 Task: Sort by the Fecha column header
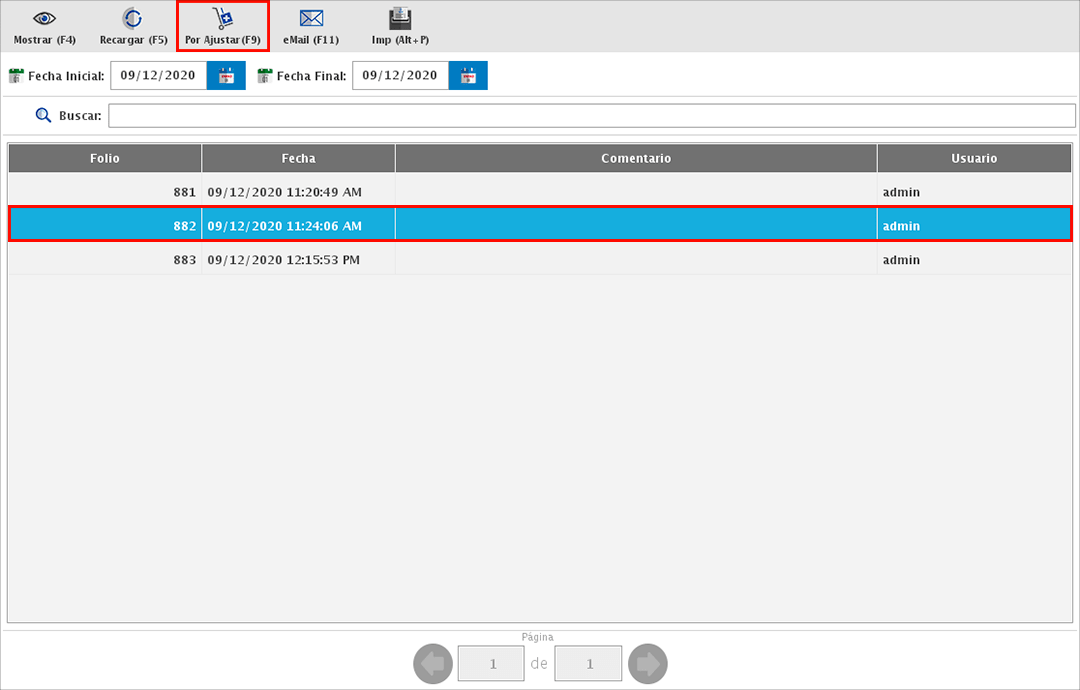pyautogui.click(x=298, y=158)
